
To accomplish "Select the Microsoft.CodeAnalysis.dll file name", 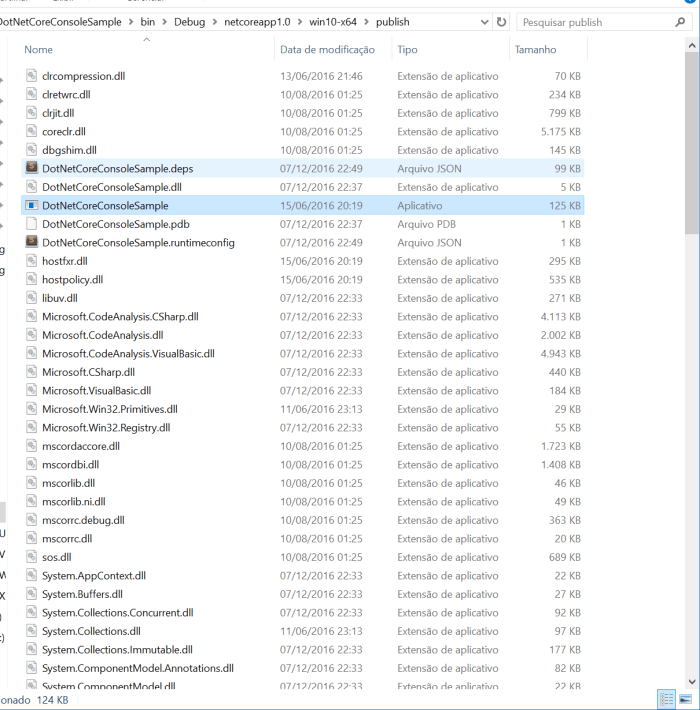I will click(102, 335).
